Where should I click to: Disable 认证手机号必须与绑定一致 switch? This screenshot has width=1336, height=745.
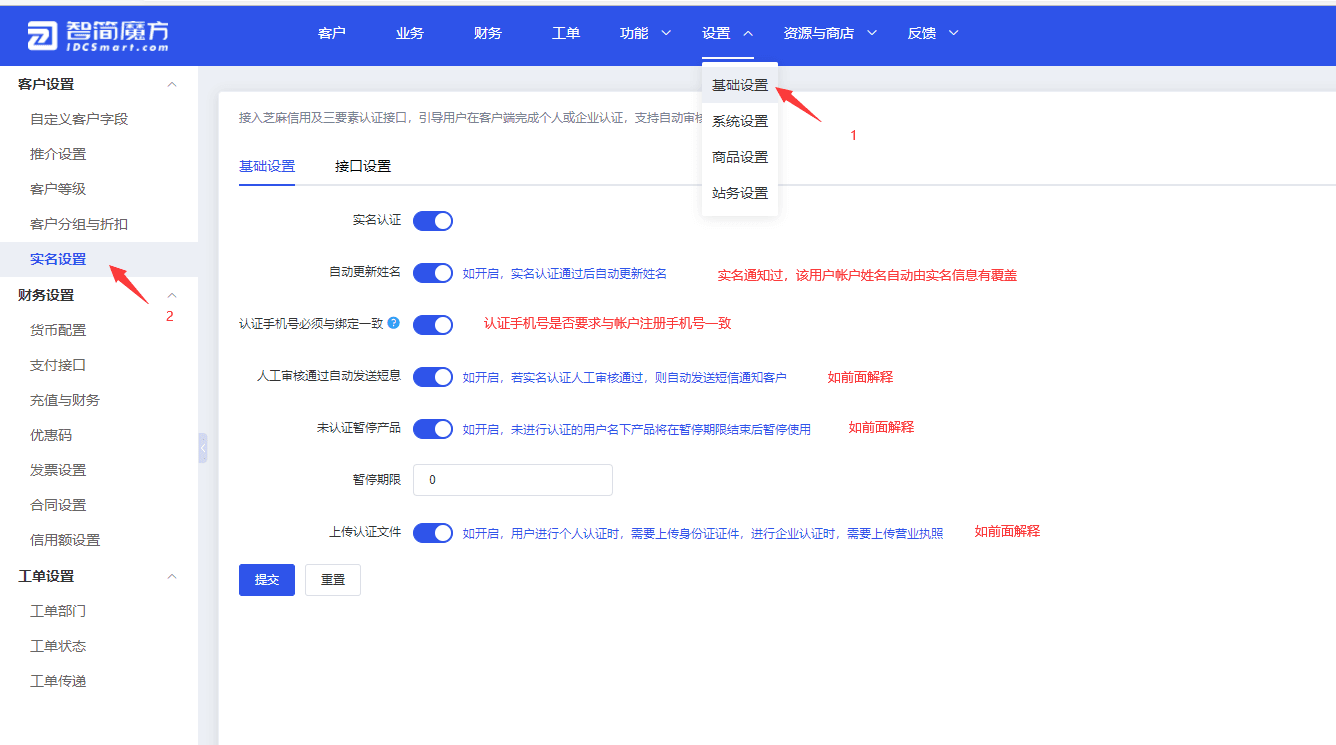point(433,325)
